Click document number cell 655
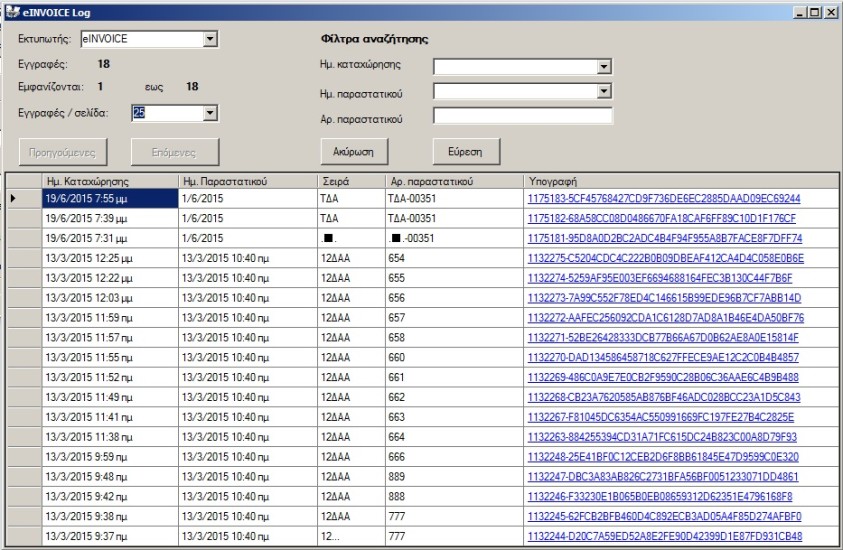This screenshot has width=843, height=550. click(x=454, y=278)
